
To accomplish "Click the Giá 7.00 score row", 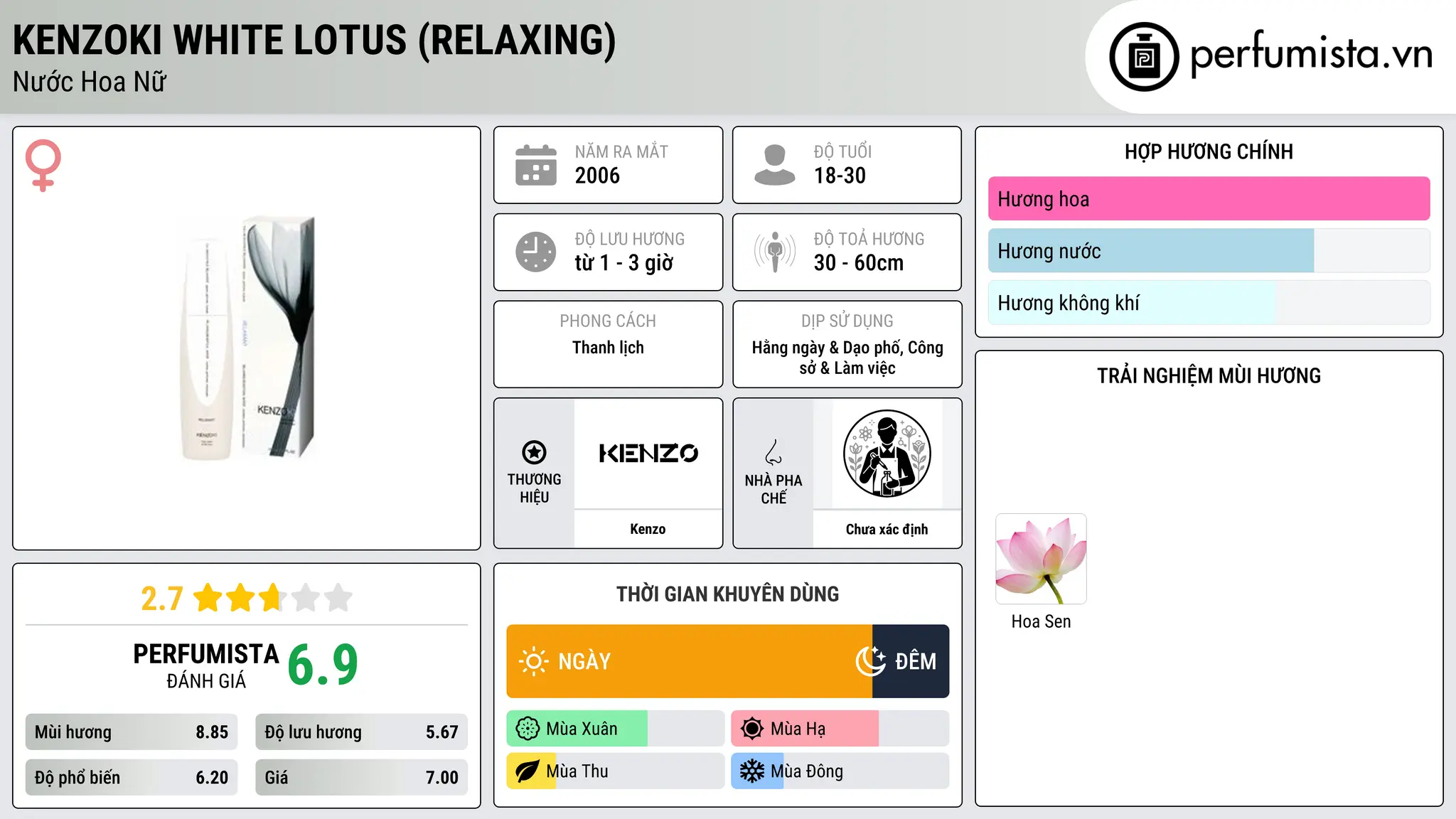I will coord(361,778).
